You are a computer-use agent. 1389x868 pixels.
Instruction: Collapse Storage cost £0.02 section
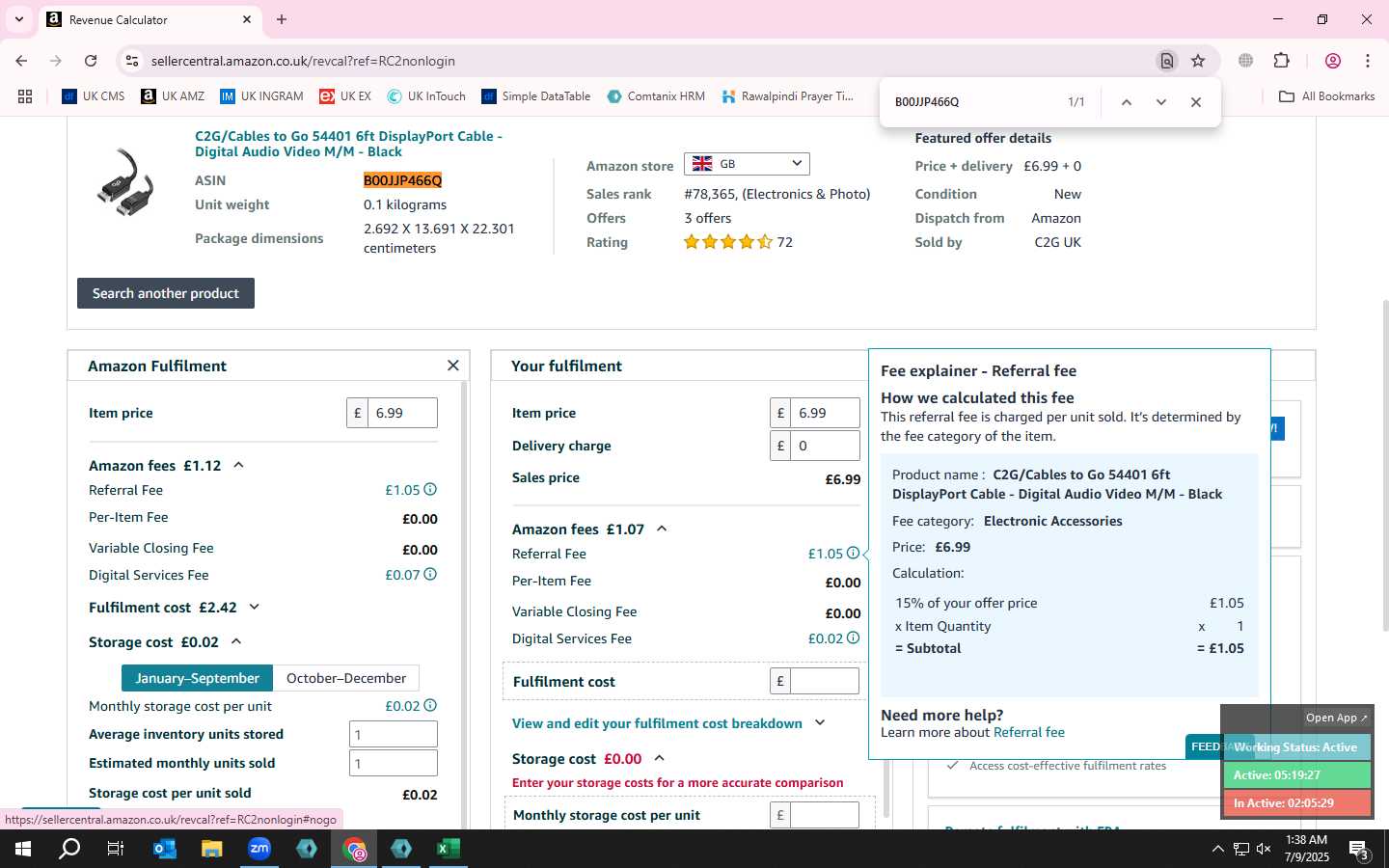[236, 641]
